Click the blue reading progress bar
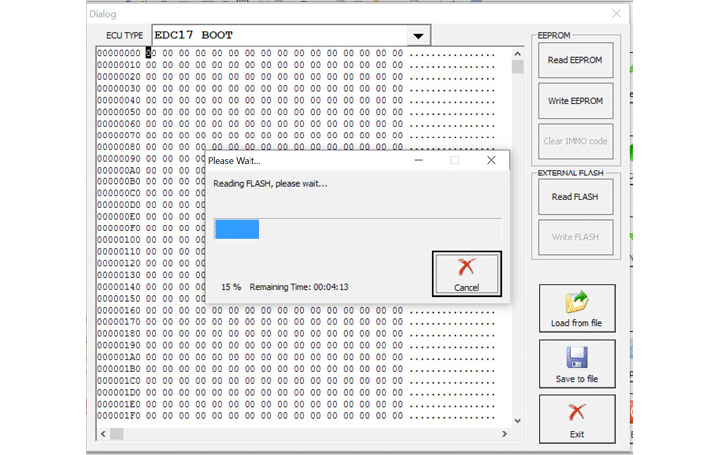This screenshot has height=455, width=719. click(x=237, y=229)
